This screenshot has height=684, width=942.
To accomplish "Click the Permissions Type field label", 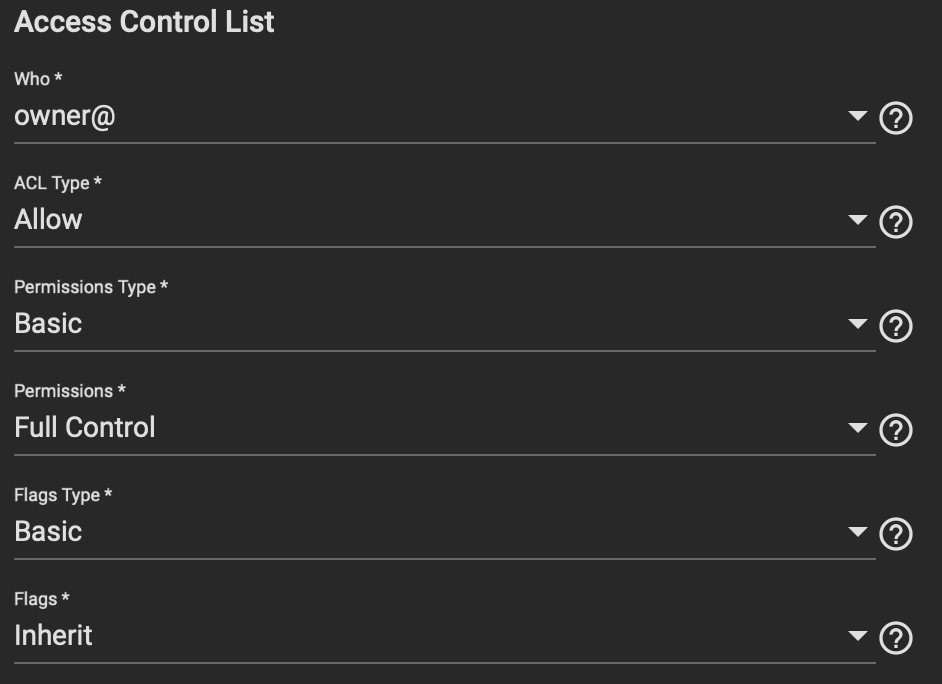I will tap(91, 287).
